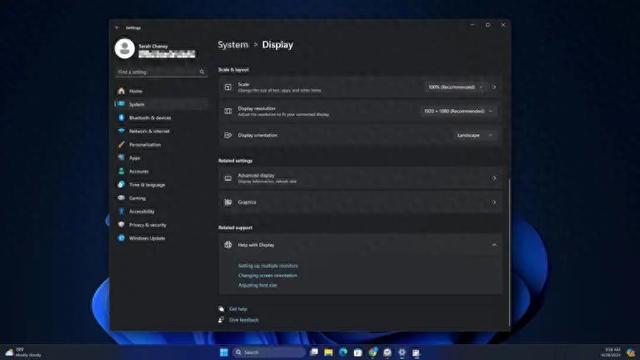
Task: Open the Network & internet Wi-Fi icon
Action: pyautogui.click(x=121, y=131)
